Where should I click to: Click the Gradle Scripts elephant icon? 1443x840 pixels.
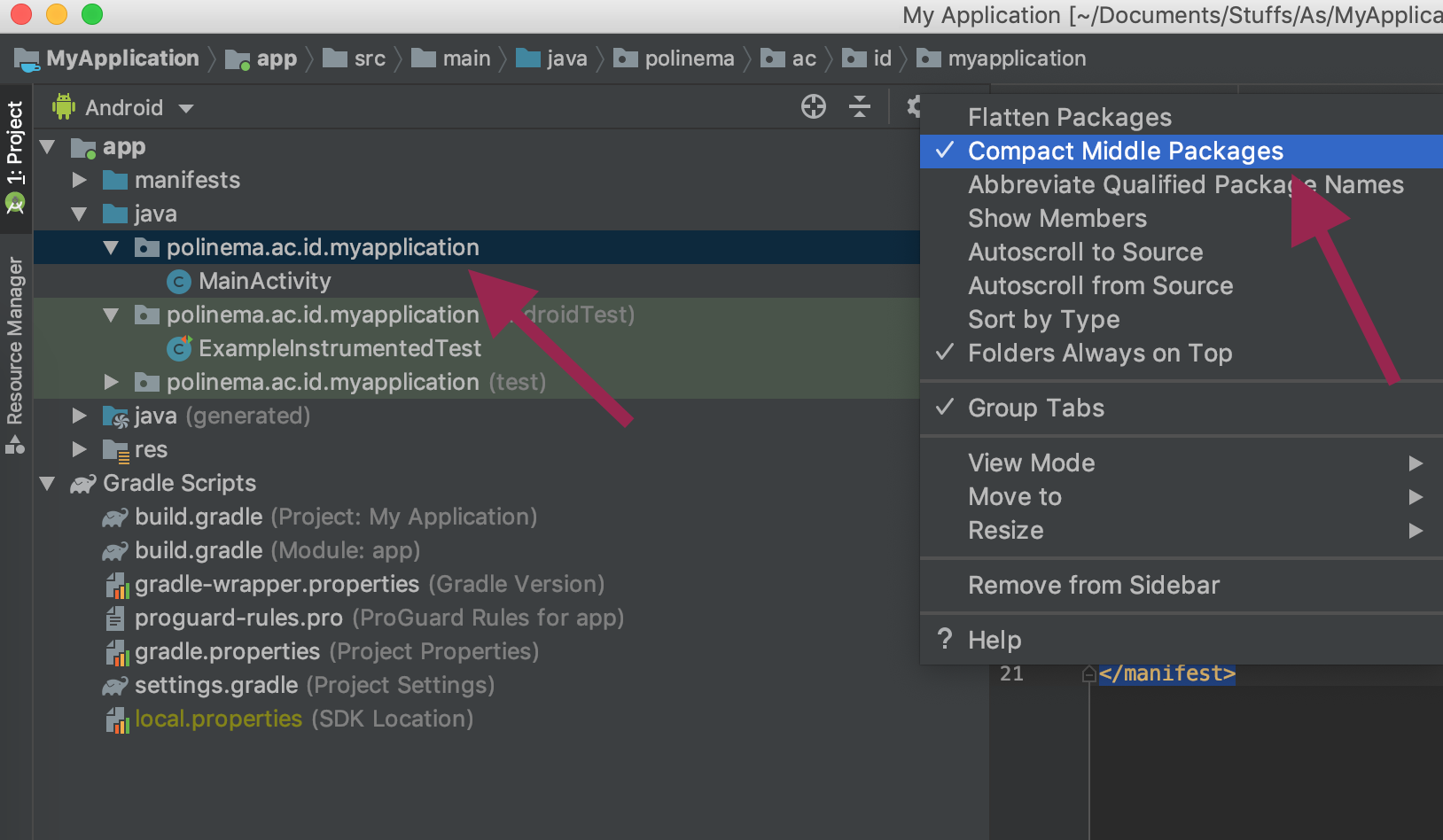click(x=83, y=484)
